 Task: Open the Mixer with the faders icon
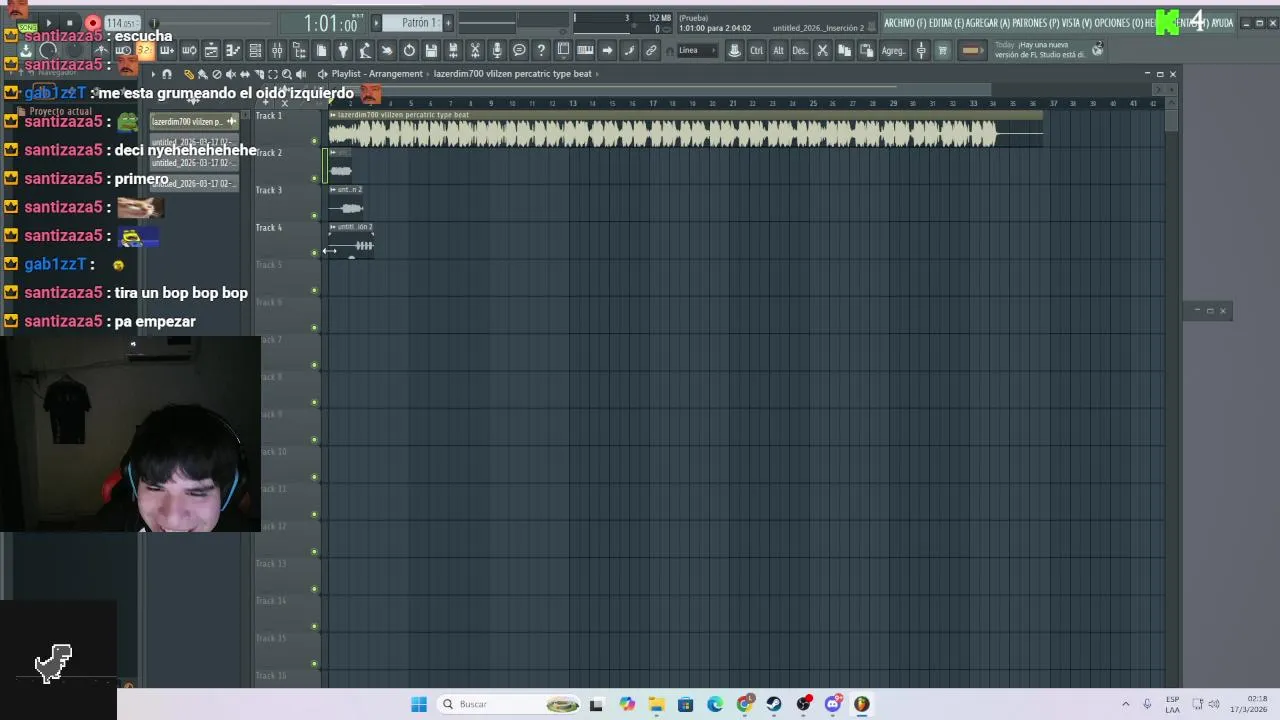pos(276,50)
